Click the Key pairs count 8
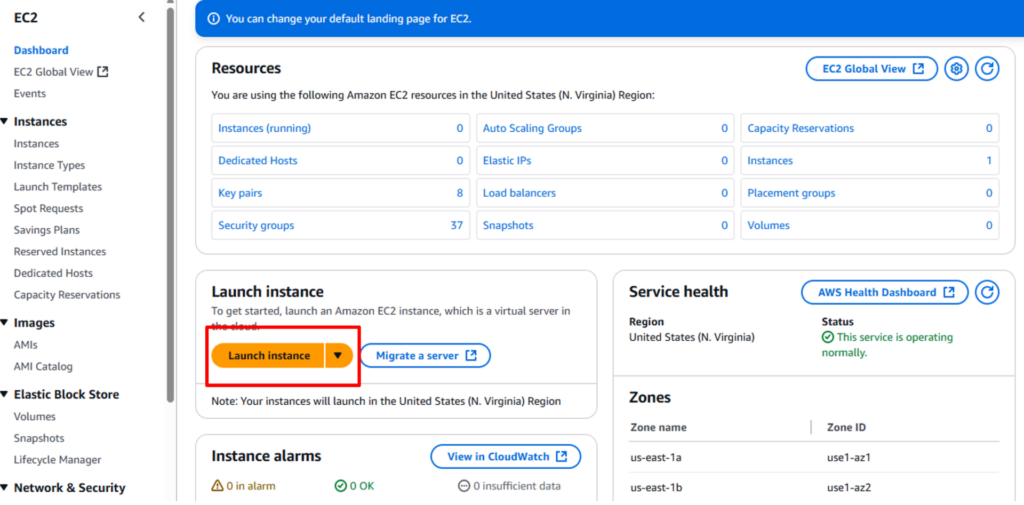This screenshot has width=1024, height=505. (460, 193)
